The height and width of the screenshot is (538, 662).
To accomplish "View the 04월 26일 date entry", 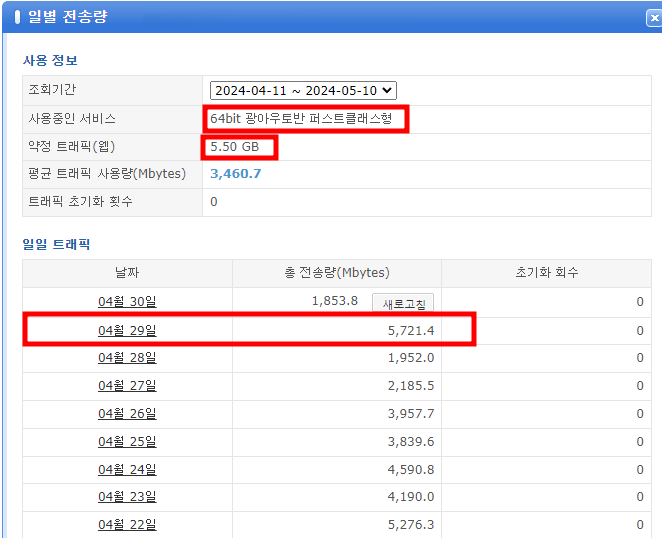I will coord(127,414).
